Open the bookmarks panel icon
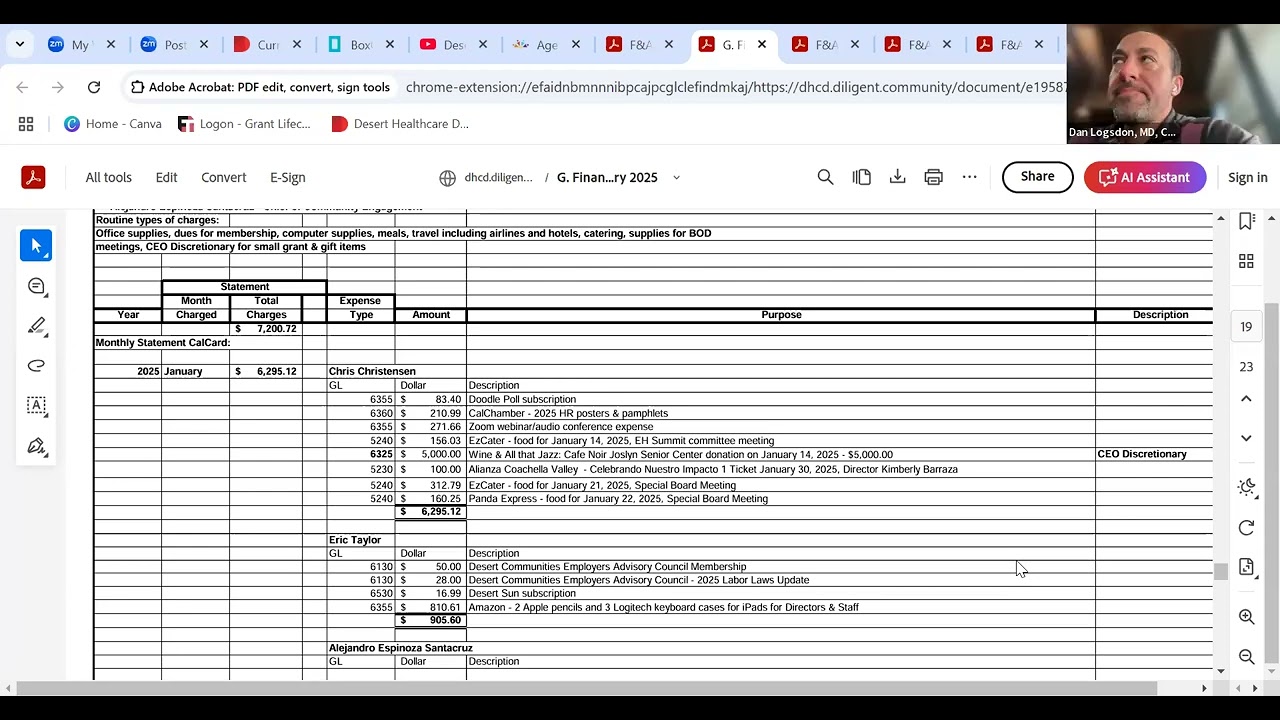 coord(1246,221)
